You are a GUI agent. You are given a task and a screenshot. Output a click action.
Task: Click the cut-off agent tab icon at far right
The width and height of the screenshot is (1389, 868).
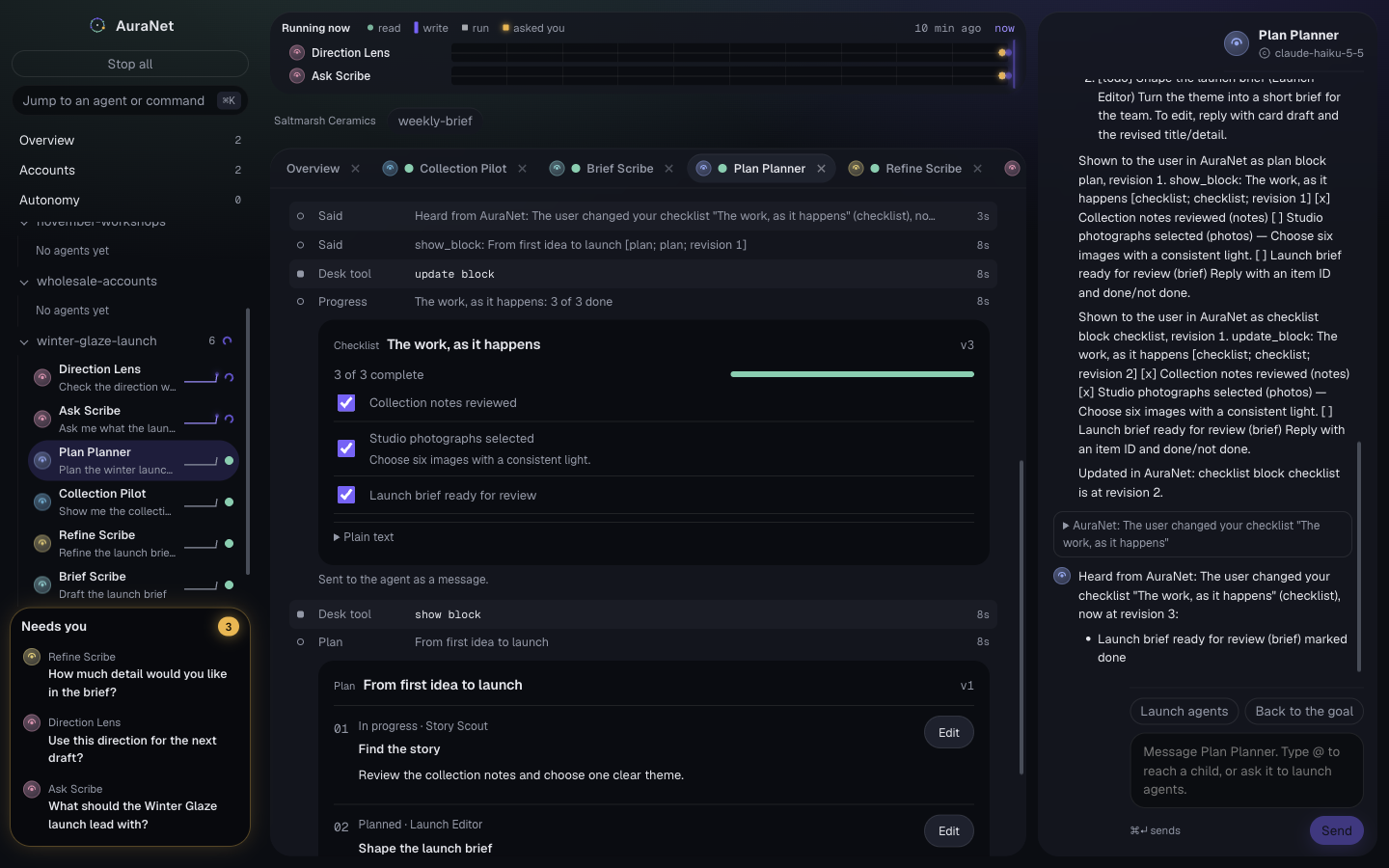tap(1012, 169)
